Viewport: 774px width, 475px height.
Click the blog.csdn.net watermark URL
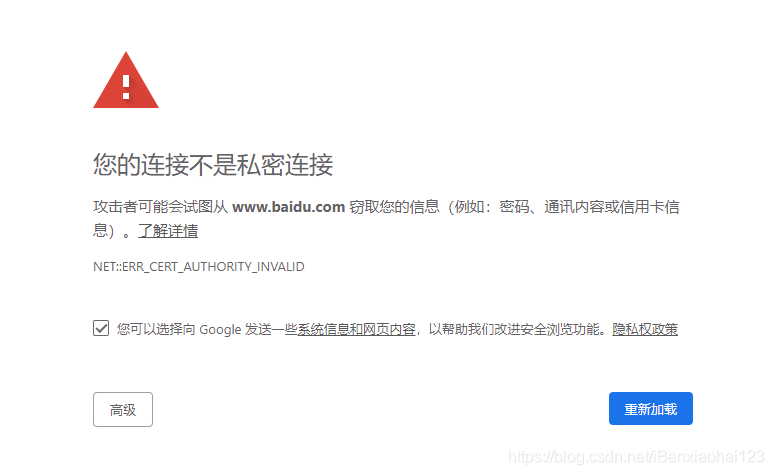[x=636, y=456]
